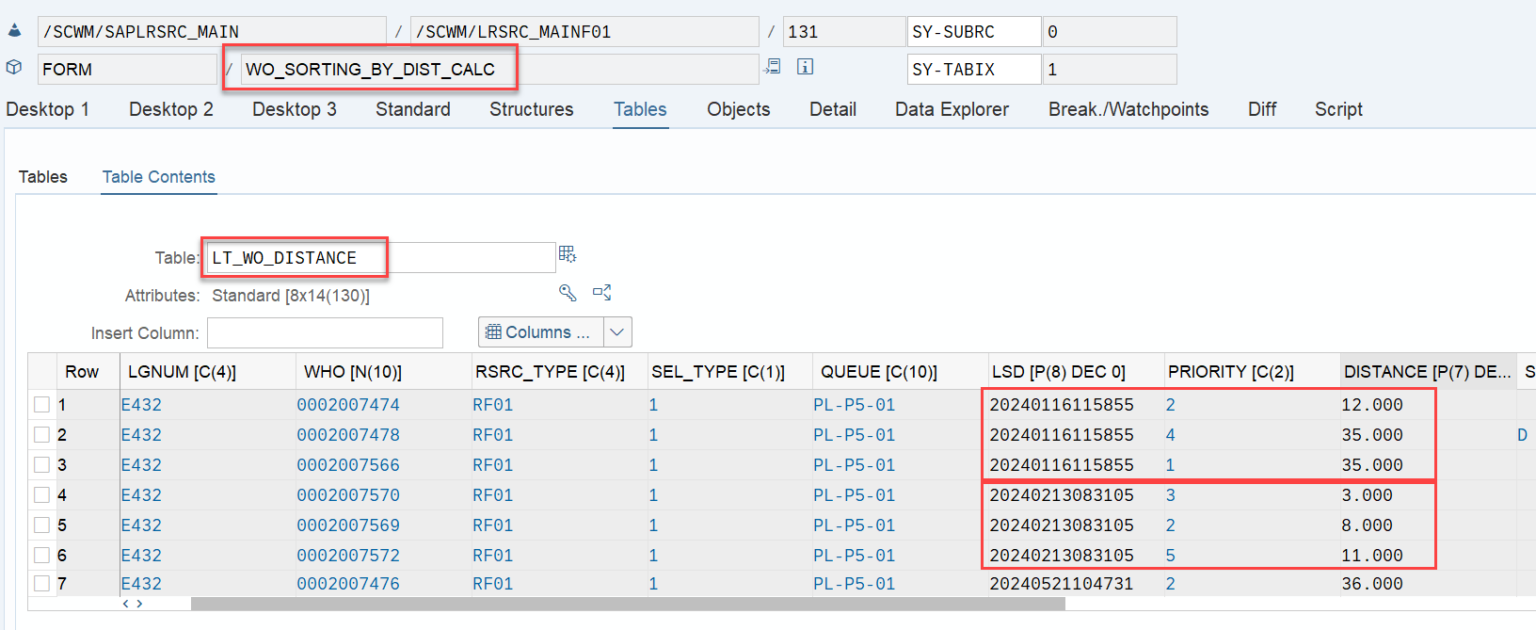The height and width of the screenshot is (630, 1536).
Task: Open table services via grid-gear icon beside Table field
Action: (x=567, y=254)
